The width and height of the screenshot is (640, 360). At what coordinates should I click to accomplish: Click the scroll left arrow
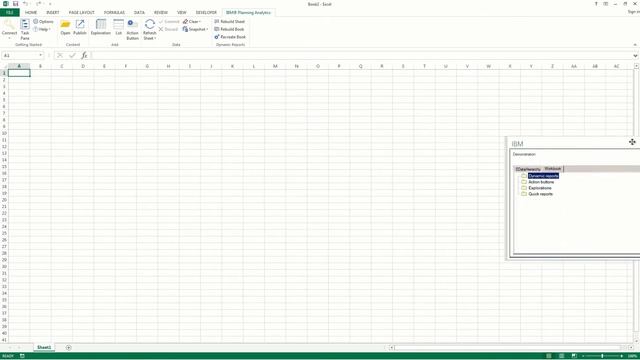coord(391,348)
